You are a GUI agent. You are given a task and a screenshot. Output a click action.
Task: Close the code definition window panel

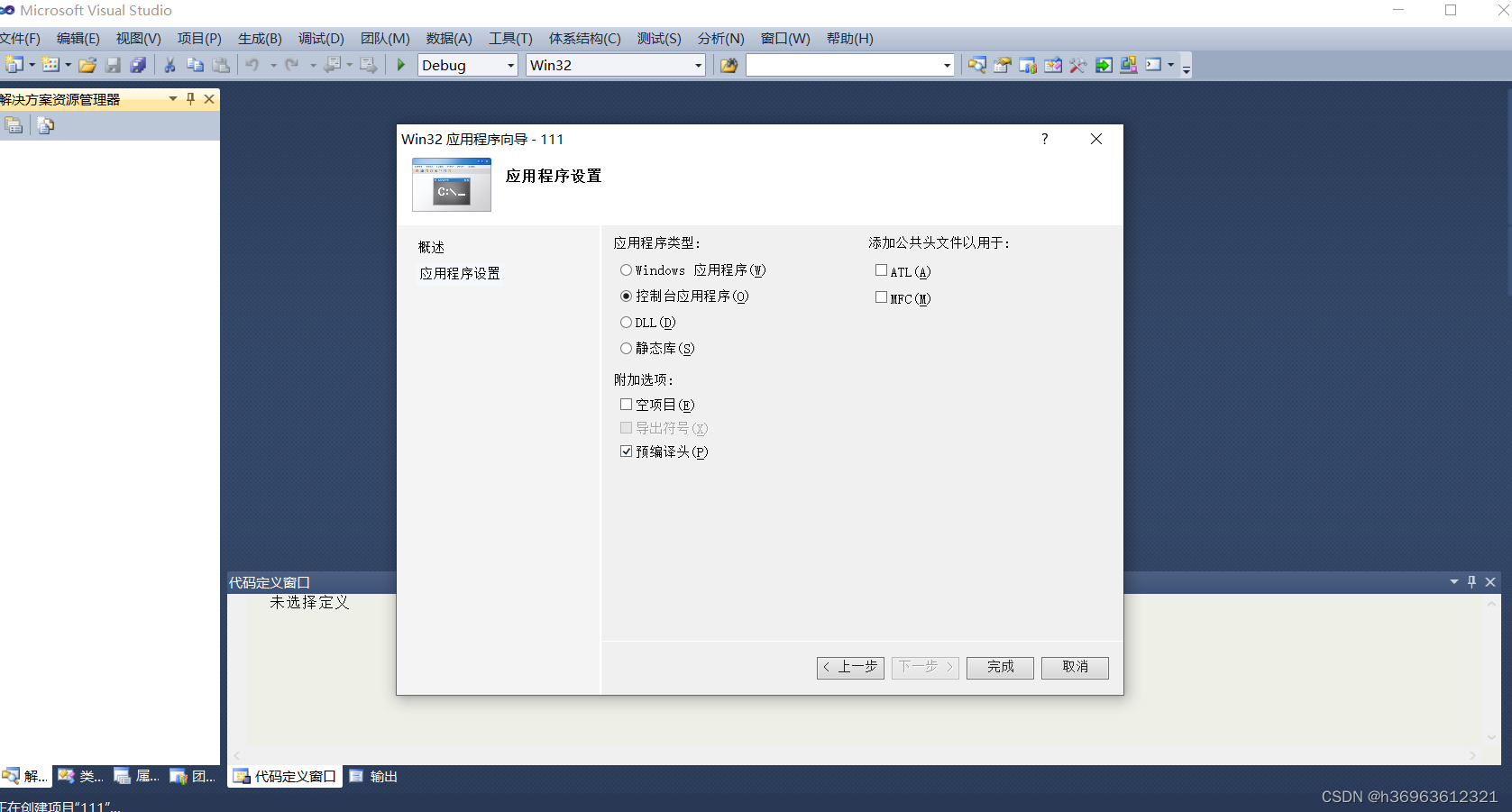click(1490, 582)
